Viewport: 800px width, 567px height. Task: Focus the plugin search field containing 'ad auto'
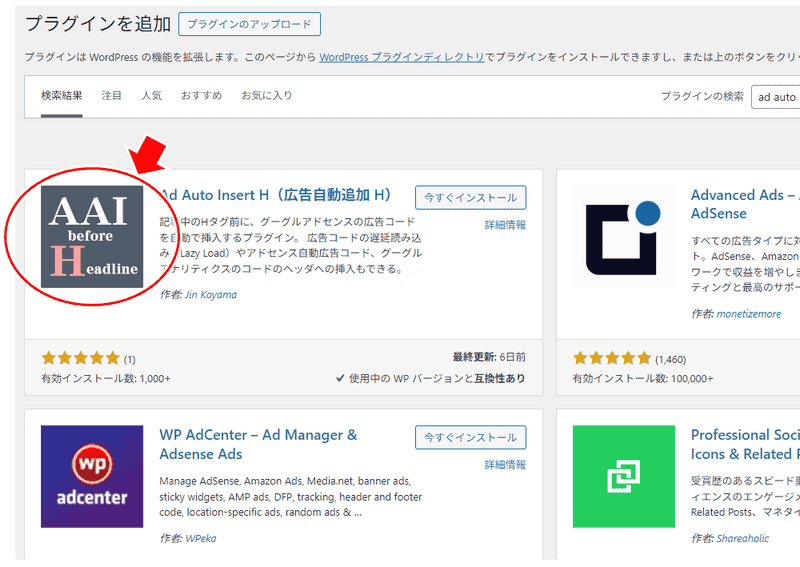click(776, 97)
